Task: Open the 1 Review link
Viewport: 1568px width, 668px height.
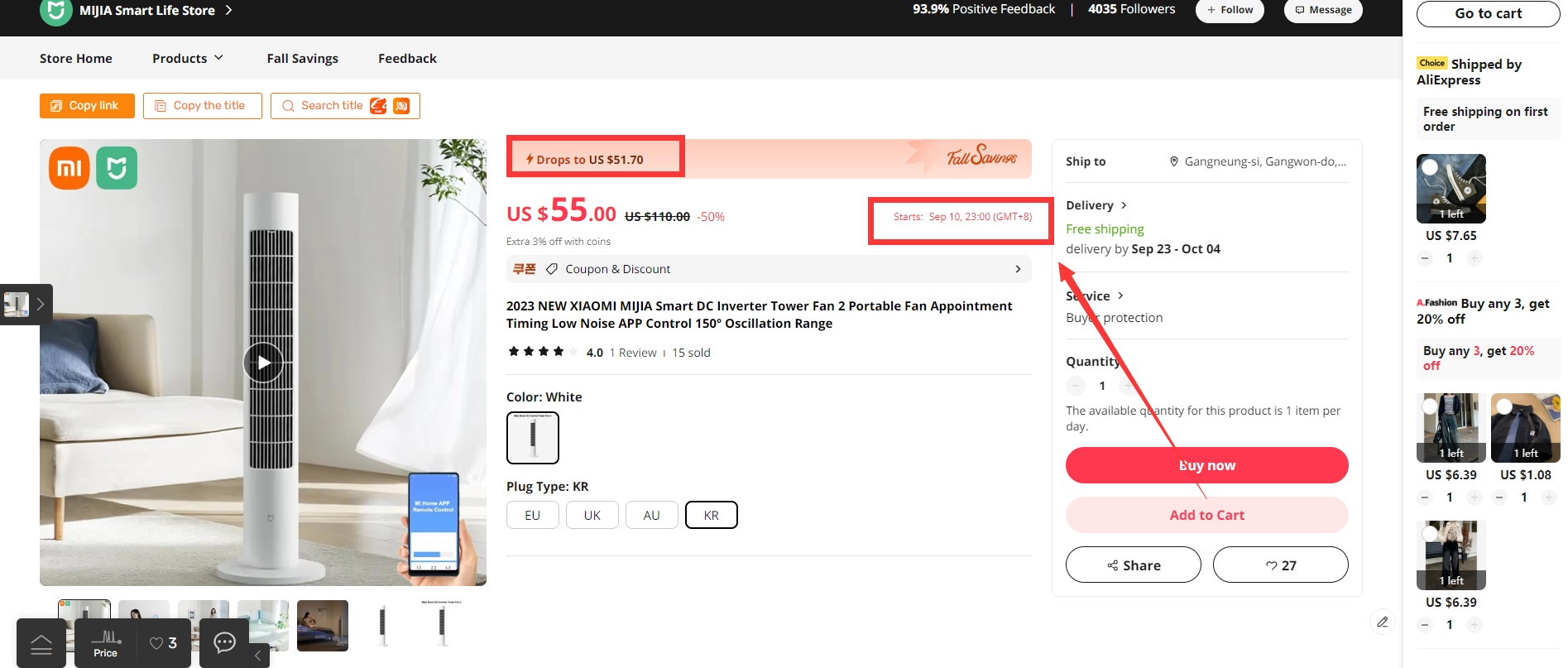Action: [633, 353]
